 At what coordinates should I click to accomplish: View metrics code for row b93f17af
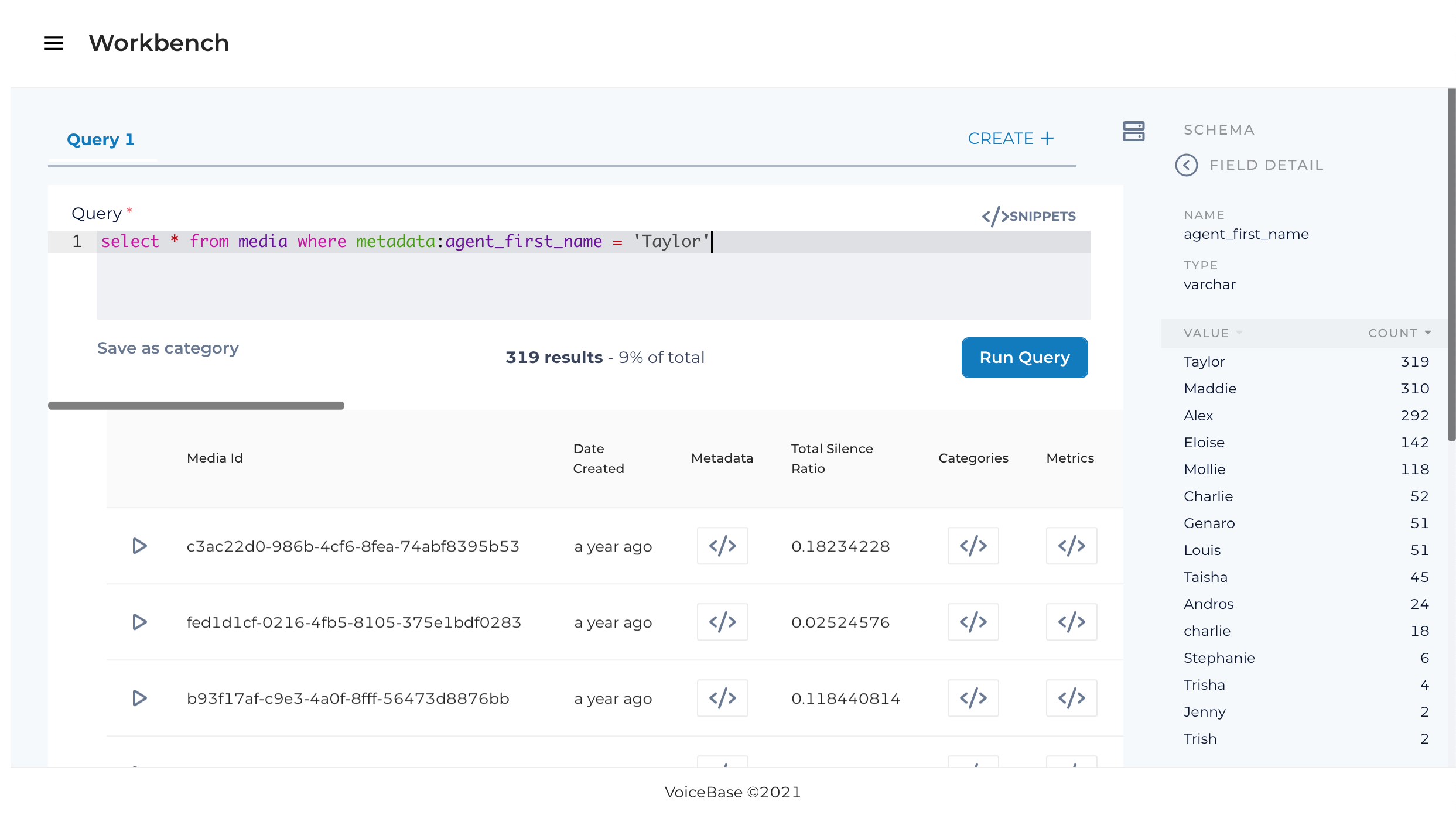coord(1071,698)
